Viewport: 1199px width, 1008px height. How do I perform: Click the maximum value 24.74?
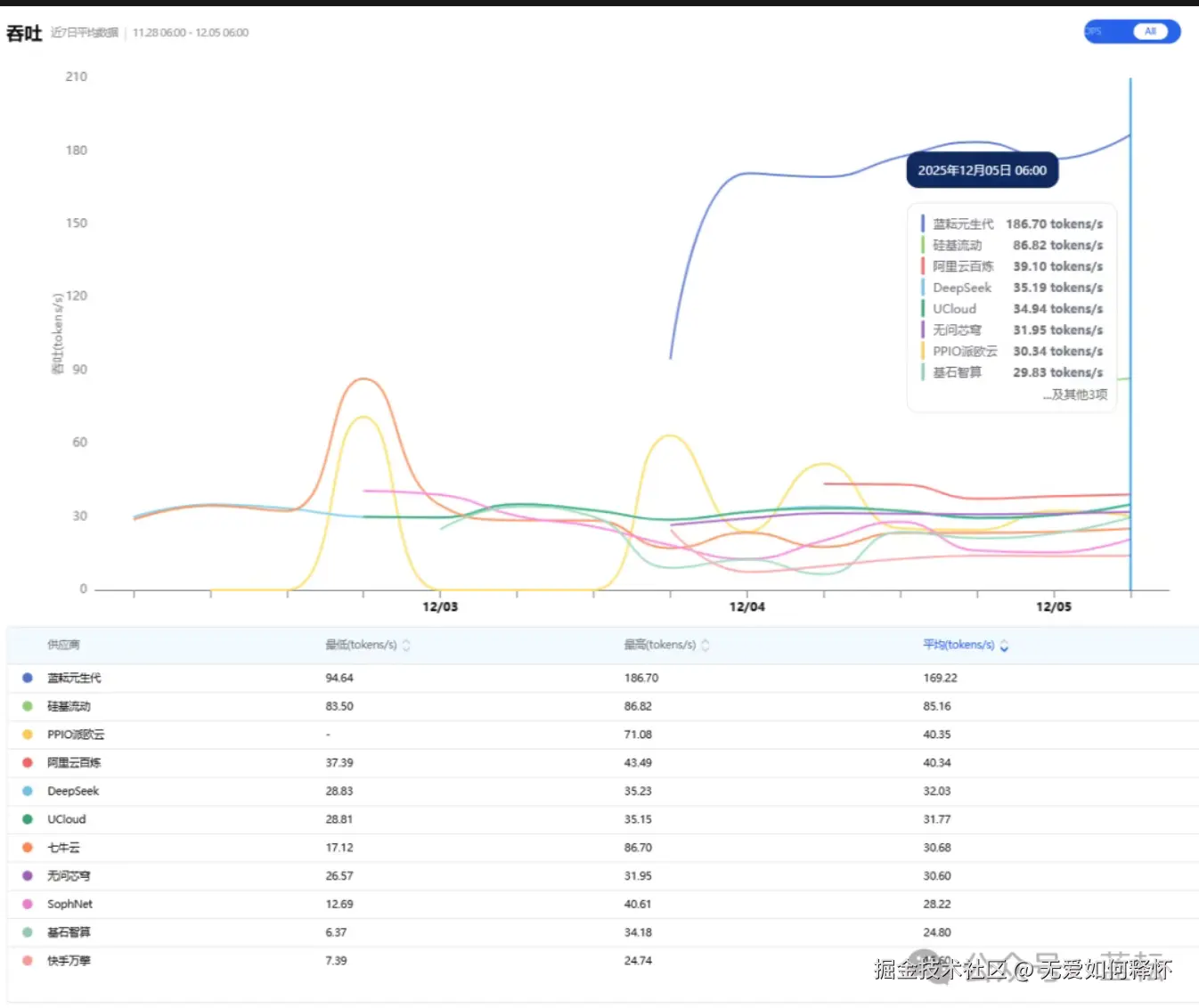[x=638, y=961]
